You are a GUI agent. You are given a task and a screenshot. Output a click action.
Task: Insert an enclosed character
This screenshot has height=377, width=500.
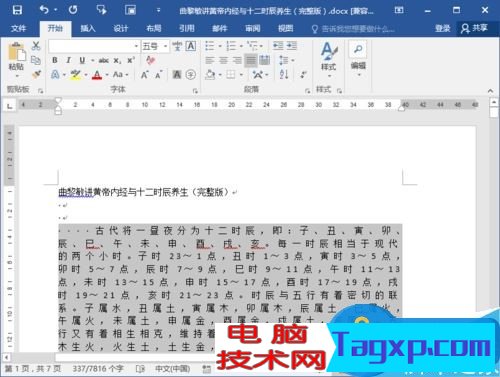pos(191,75)
